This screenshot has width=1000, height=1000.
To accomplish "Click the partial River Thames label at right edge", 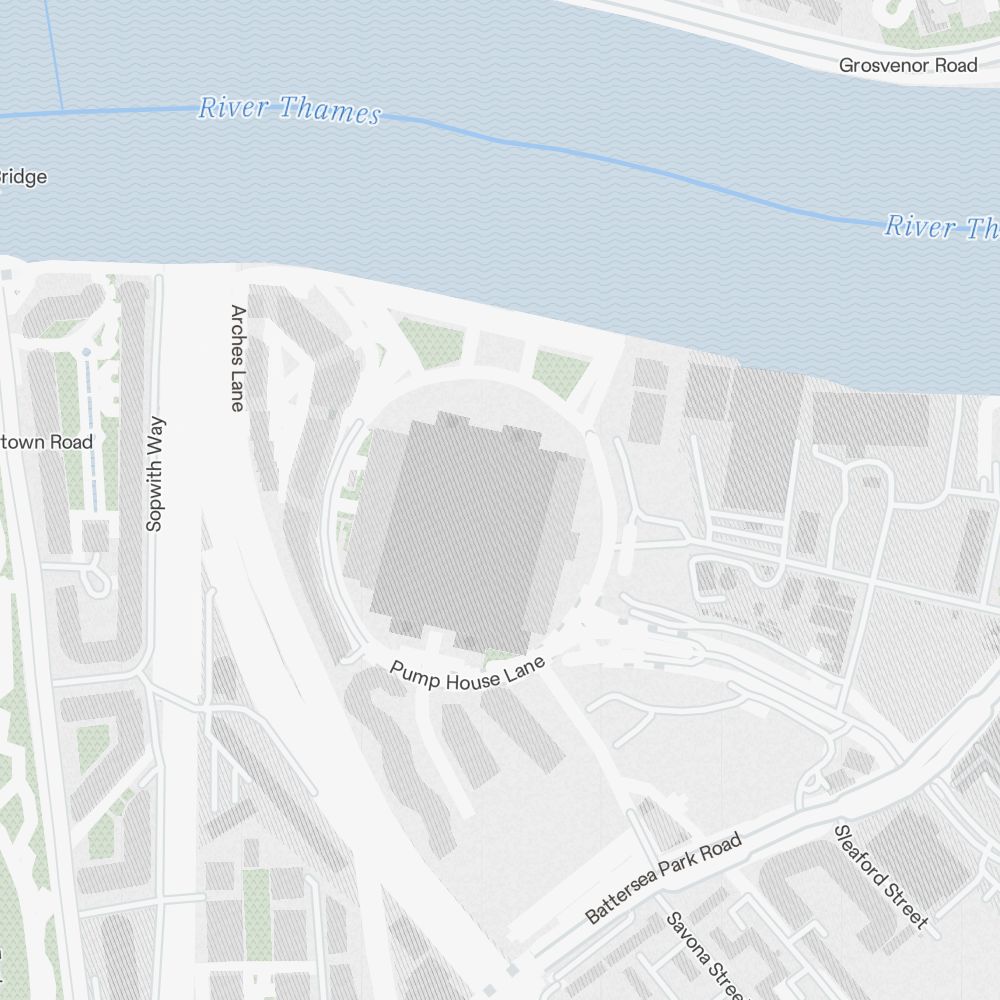I will [941, 227].
